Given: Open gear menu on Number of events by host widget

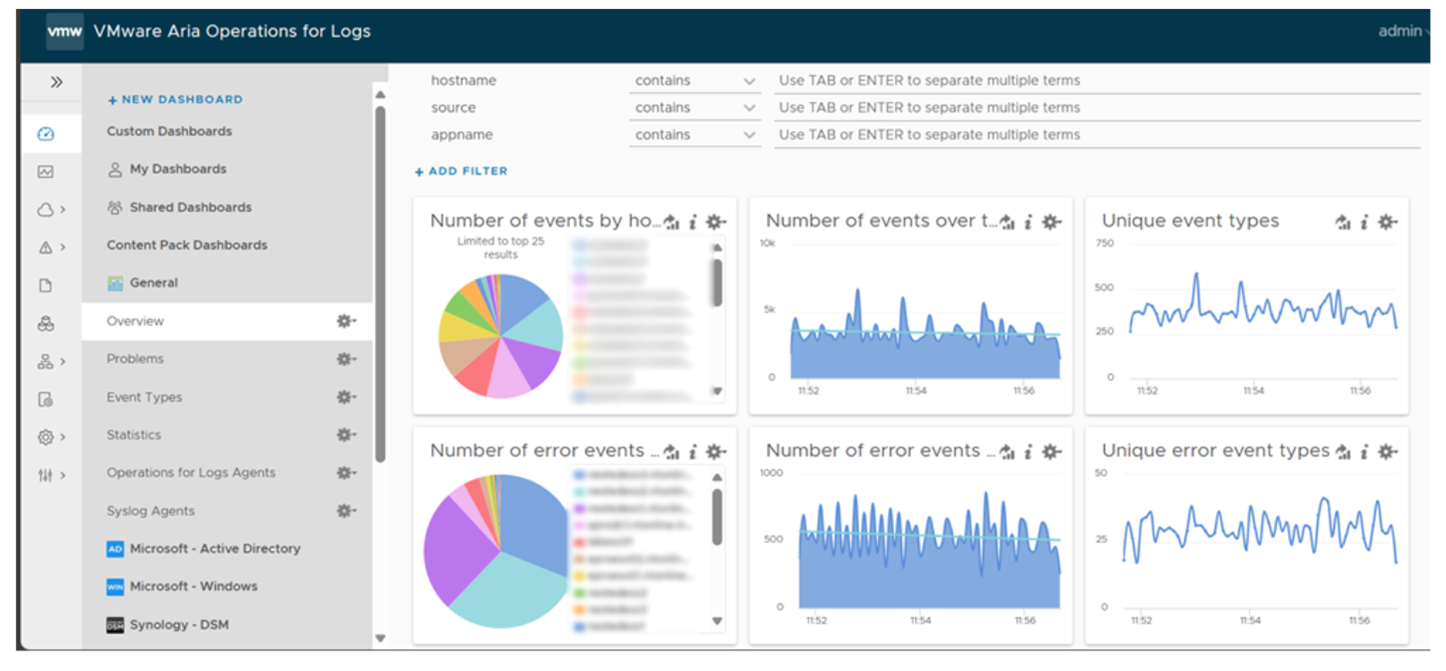Looking at the screenshot, I should click(715, 222).
